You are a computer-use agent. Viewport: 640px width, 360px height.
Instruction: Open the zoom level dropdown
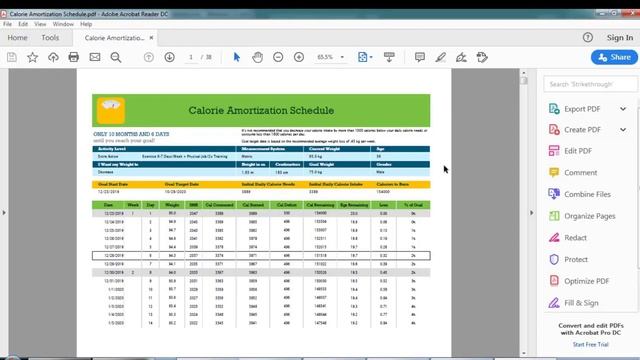point(342,57)
